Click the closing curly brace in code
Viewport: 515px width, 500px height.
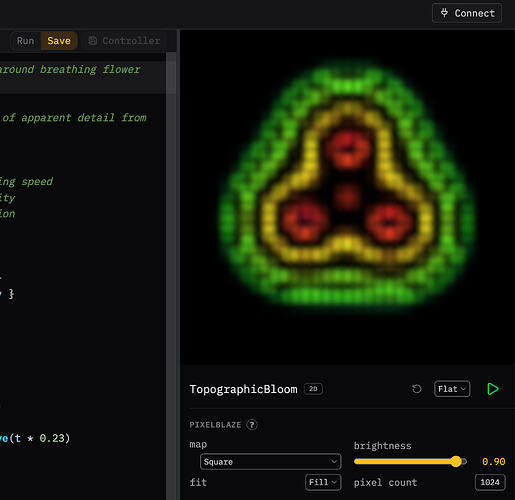(x=11, y=294)
